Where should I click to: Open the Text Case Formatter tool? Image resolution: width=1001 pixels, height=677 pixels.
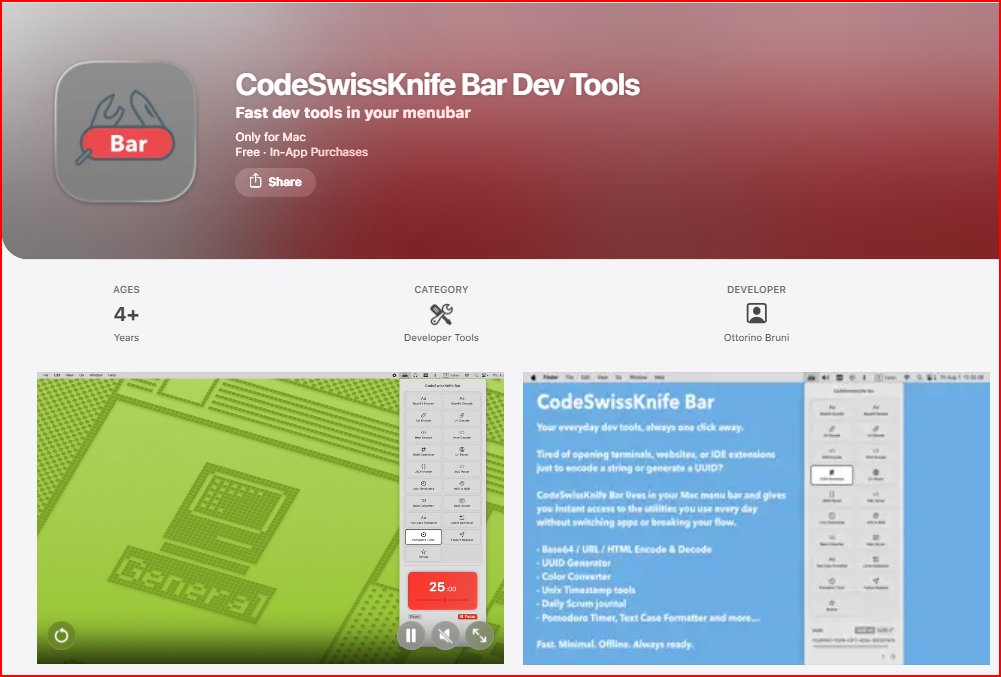coord(422,518)
